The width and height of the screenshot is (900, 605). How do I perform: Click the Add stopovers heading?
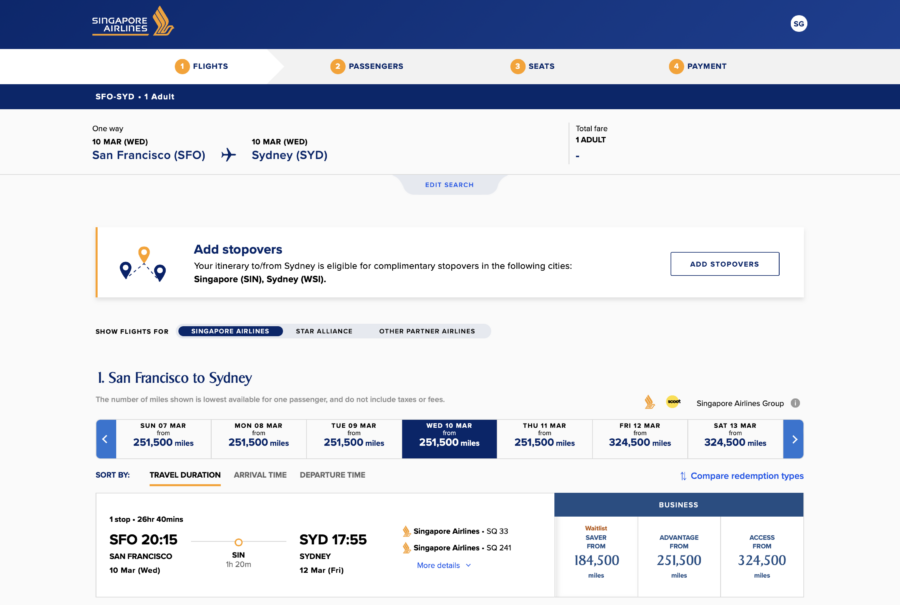coord(238,249)
